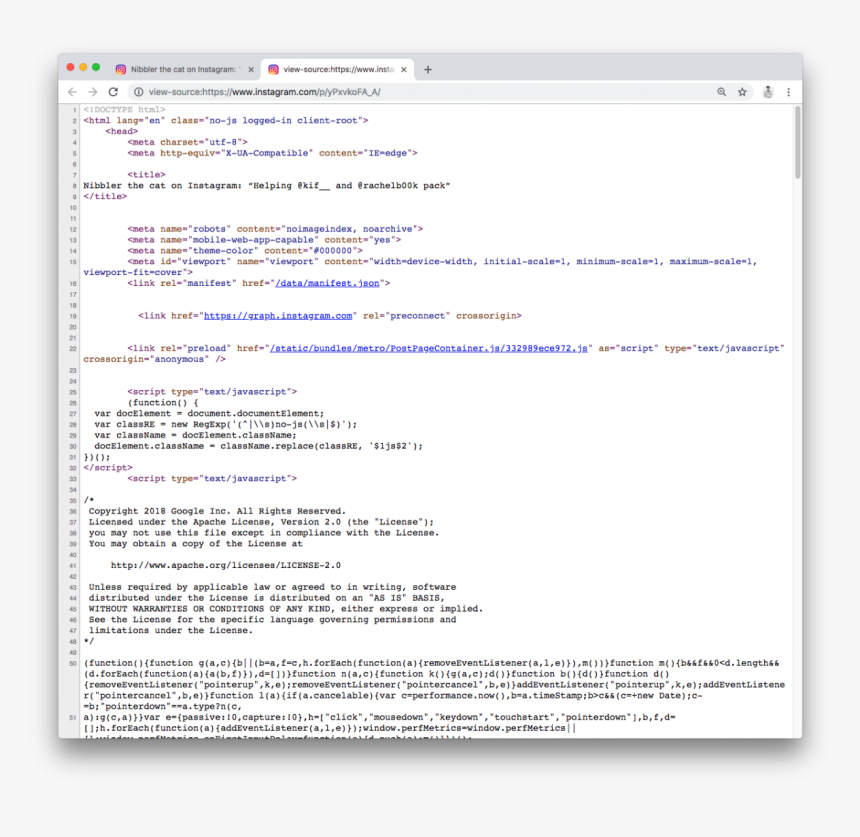860x837 pixels.
Task: Click the 'meta charset="utf-8"' line
Action: click(x=188, y=143)
